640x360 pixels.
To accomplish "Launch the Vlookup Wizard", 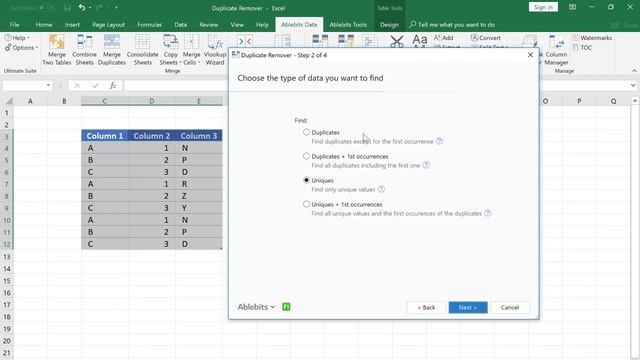I will click(x=215, y=50).
